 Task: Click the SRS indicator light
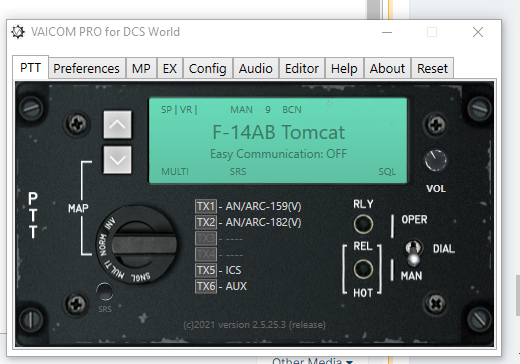pyautogui.click(x=104, y=291)
